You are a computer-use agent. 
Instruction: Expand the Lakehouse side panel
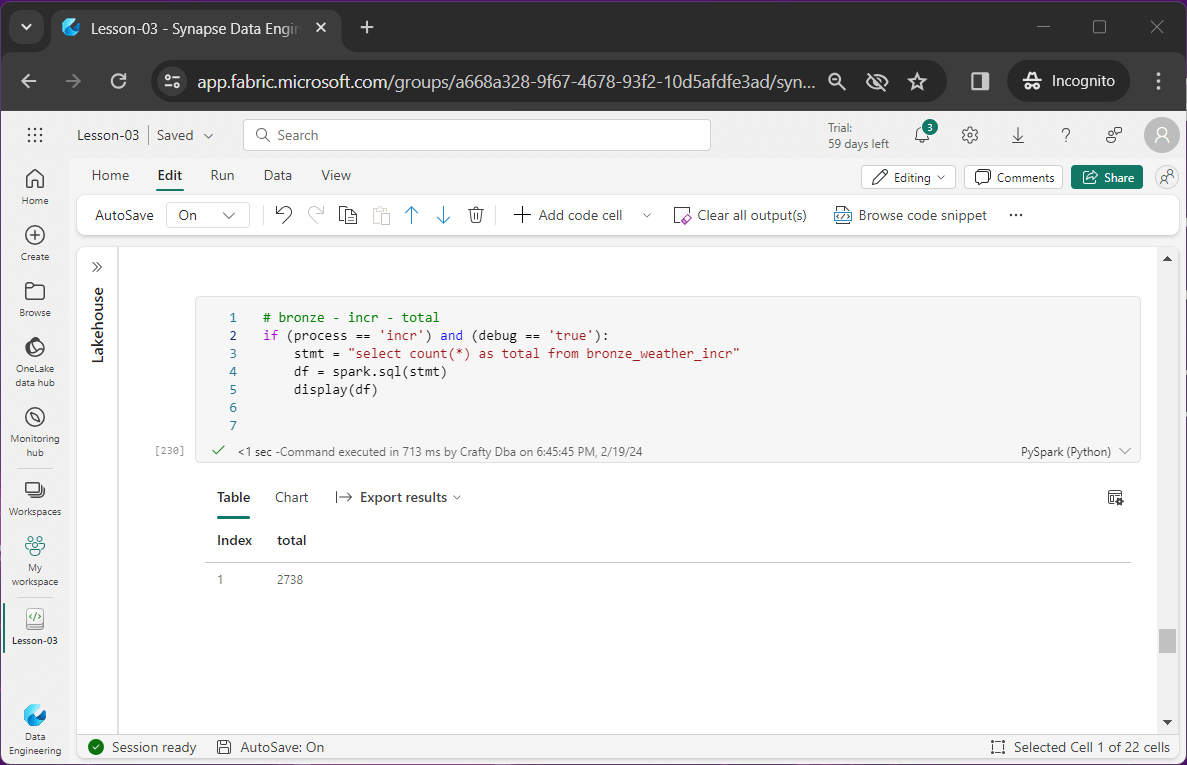pyautogui.click(x=97, y=267)
